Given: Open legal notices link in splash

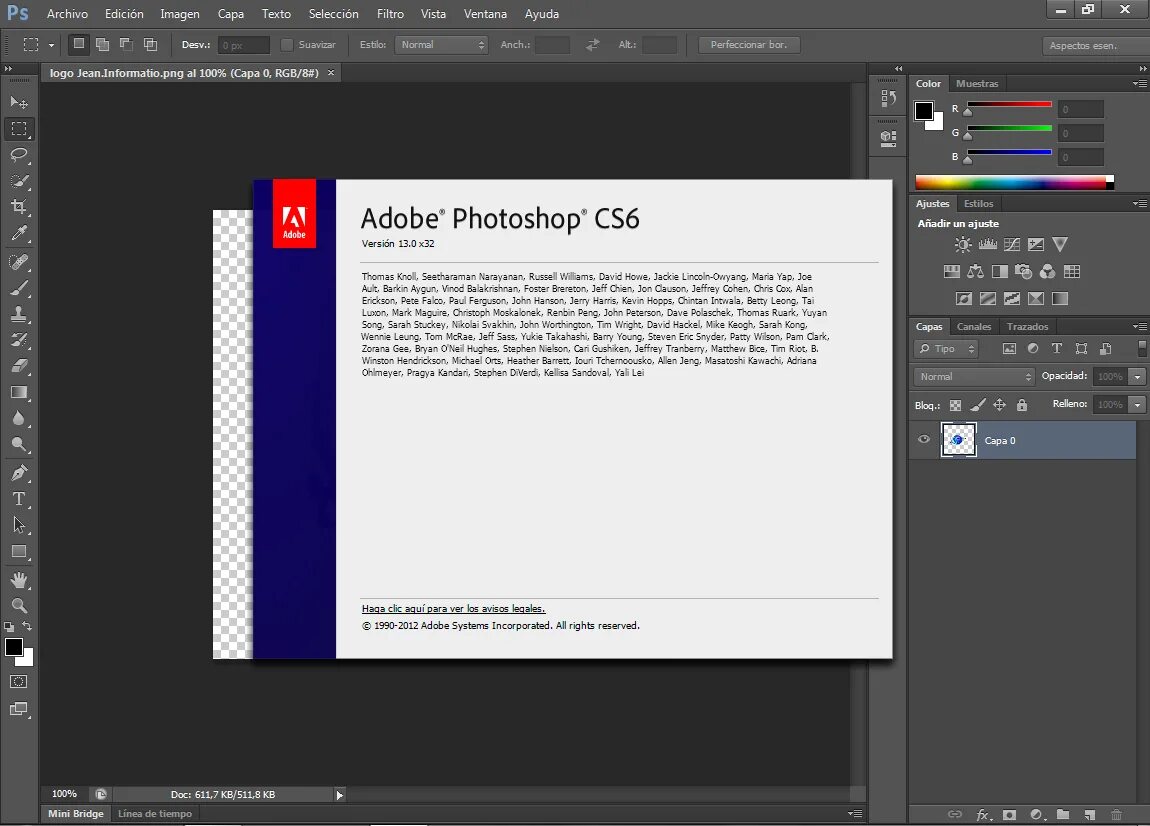Looking at the screenshot, I should click(x=453, y=609).
